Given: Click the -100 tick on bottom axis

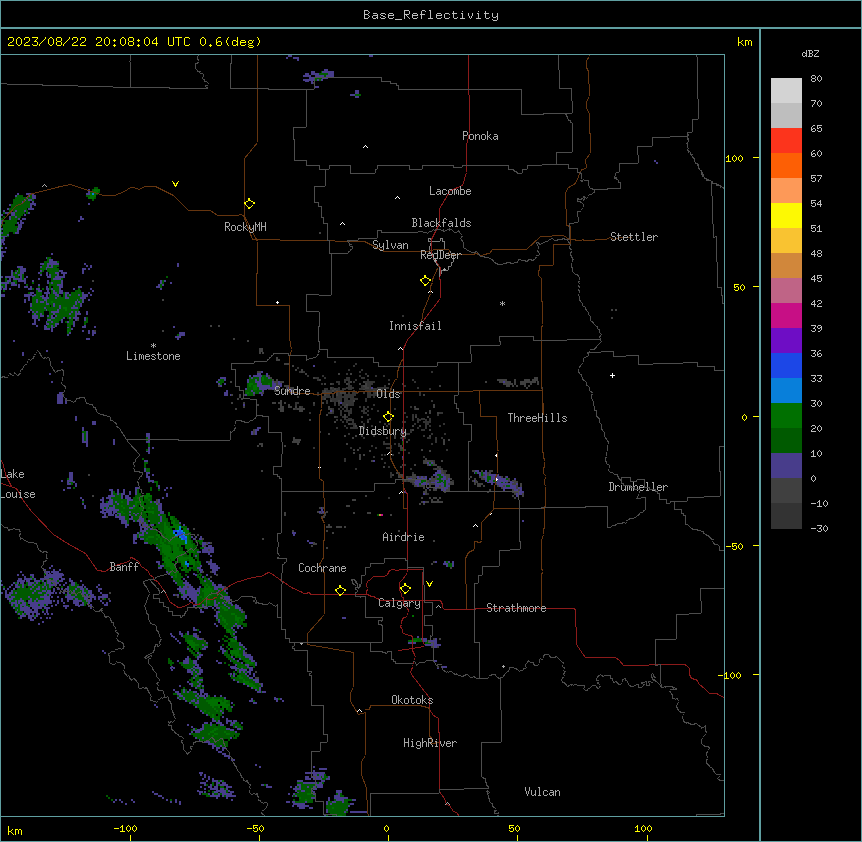Looking at the screenshot, I should (x=125, y=828).
